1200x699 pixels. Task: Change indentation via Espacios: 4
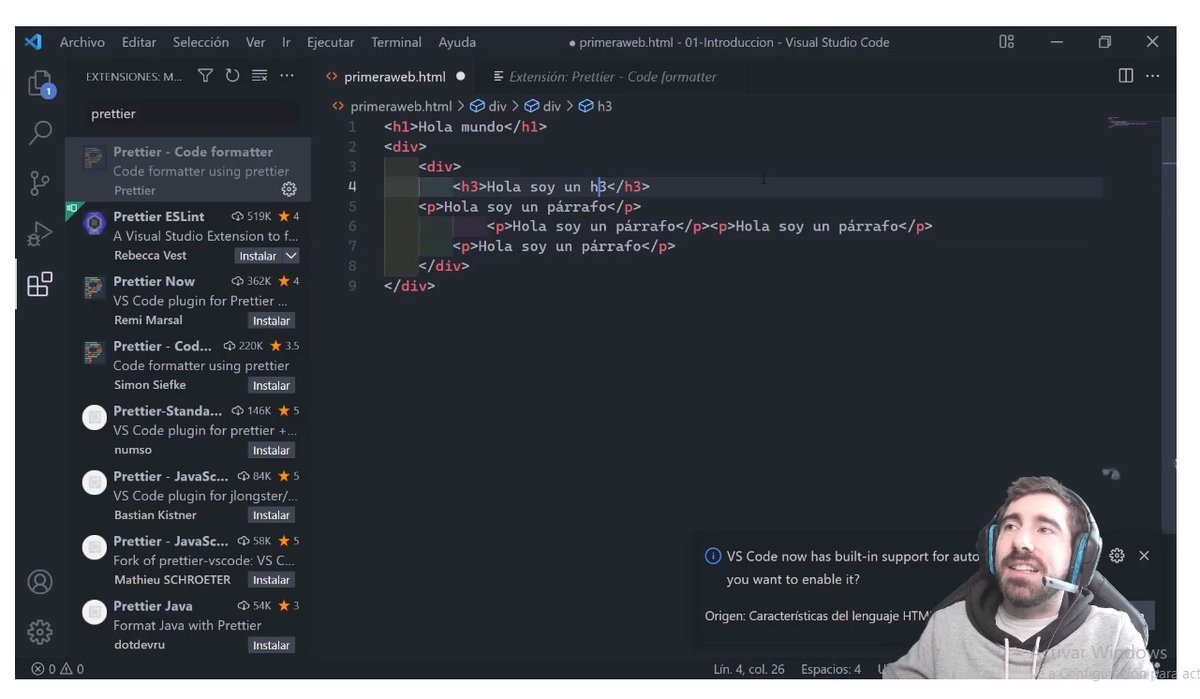point(830,669)
